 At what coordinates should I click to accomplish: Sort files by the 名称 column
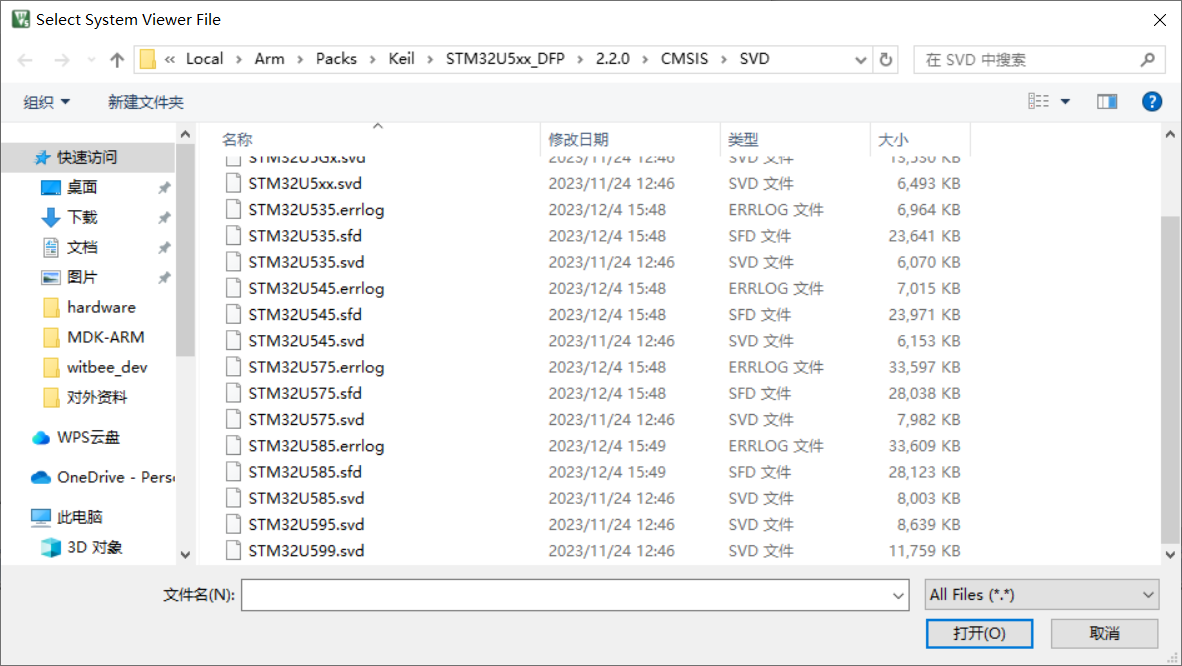click(x=237, y=139)
